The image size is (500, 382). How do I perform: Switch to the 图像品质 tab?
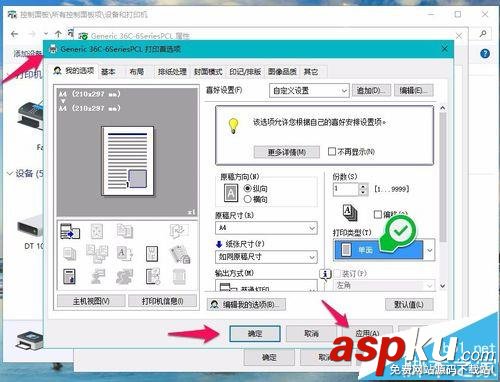click(x=282, y=72)
